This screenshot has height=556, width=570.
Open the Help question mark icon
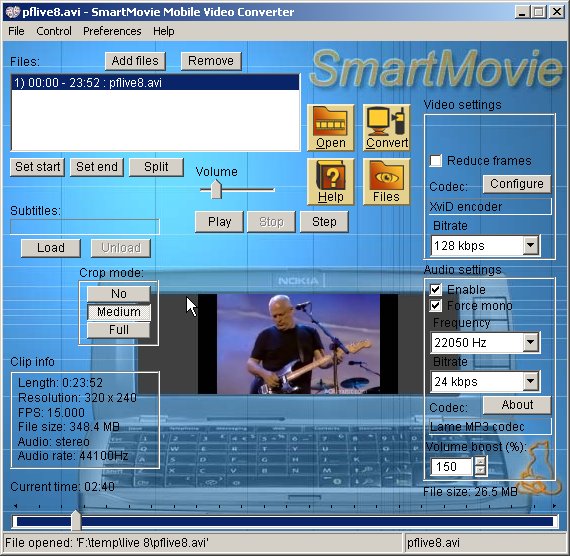point(330,182)
